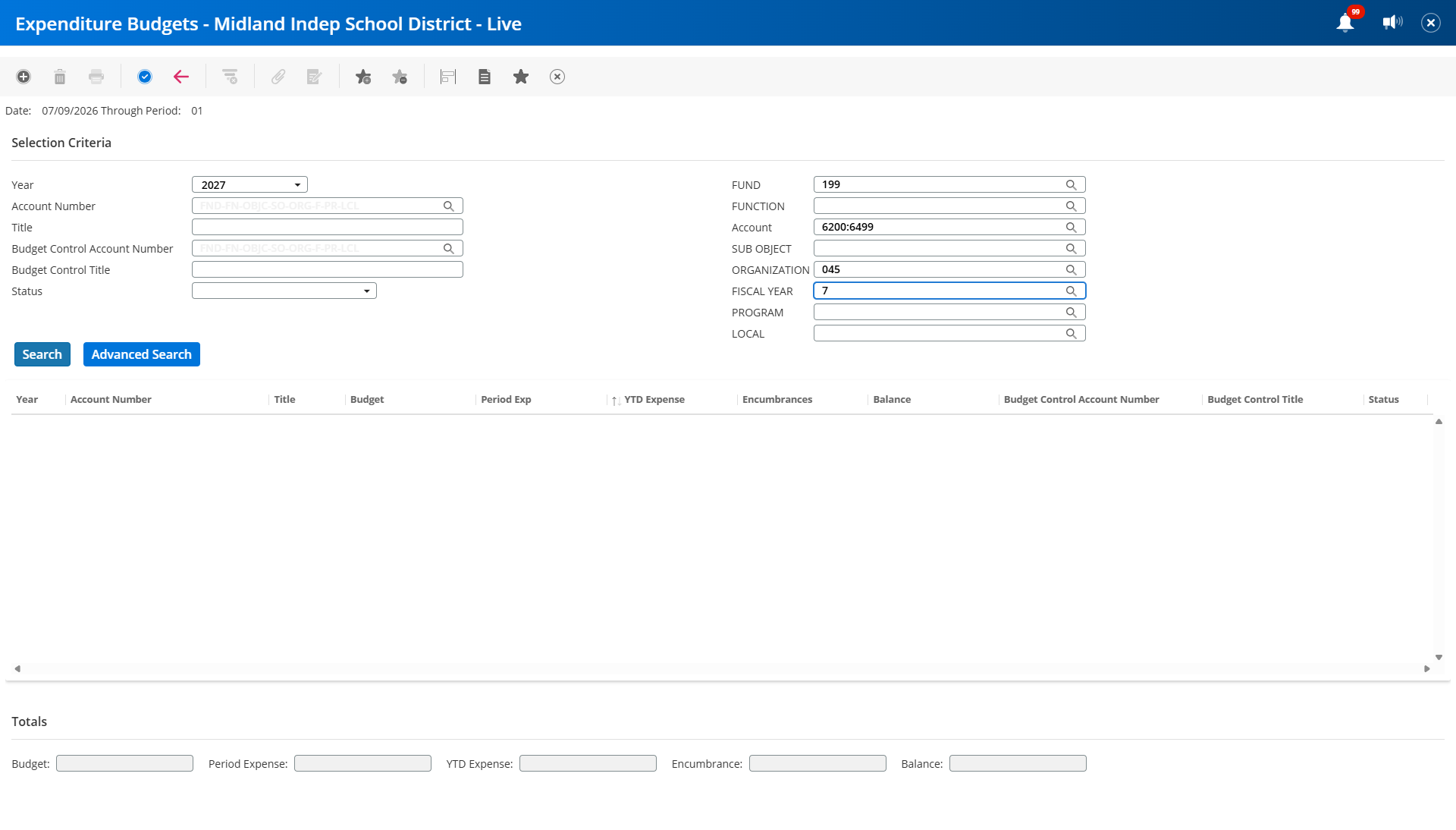Click the Budget Control Title input field
The height and width of the screenshot is (830, 1456).
[328, 270]
